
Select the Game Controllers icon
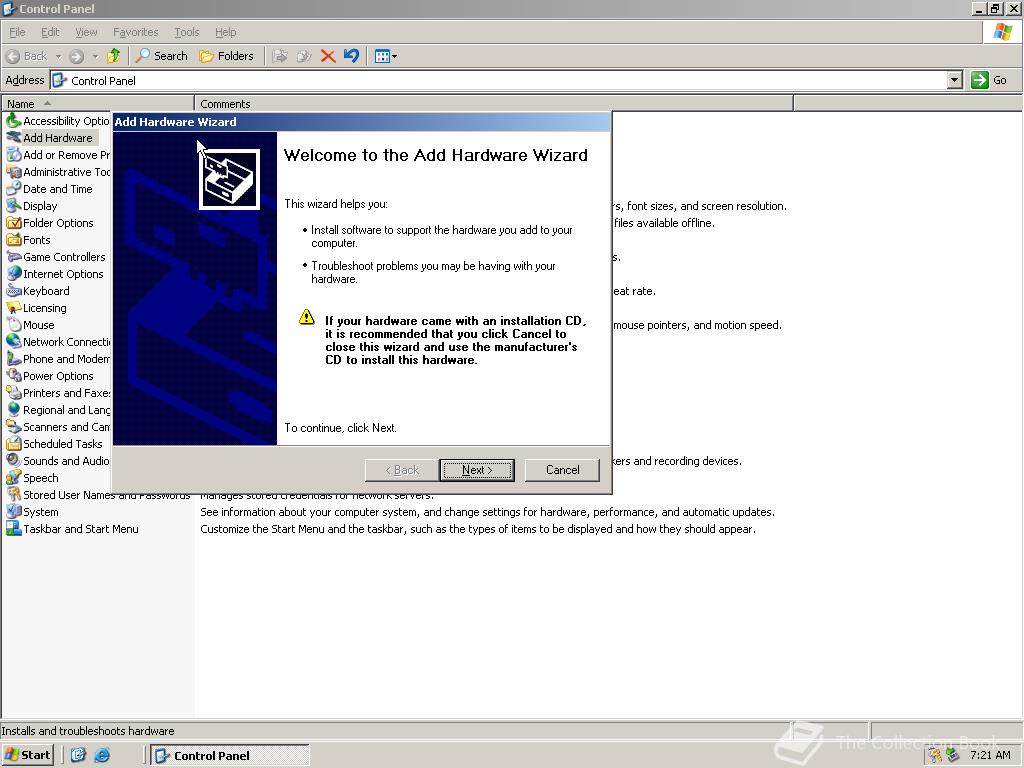[13, 257]
